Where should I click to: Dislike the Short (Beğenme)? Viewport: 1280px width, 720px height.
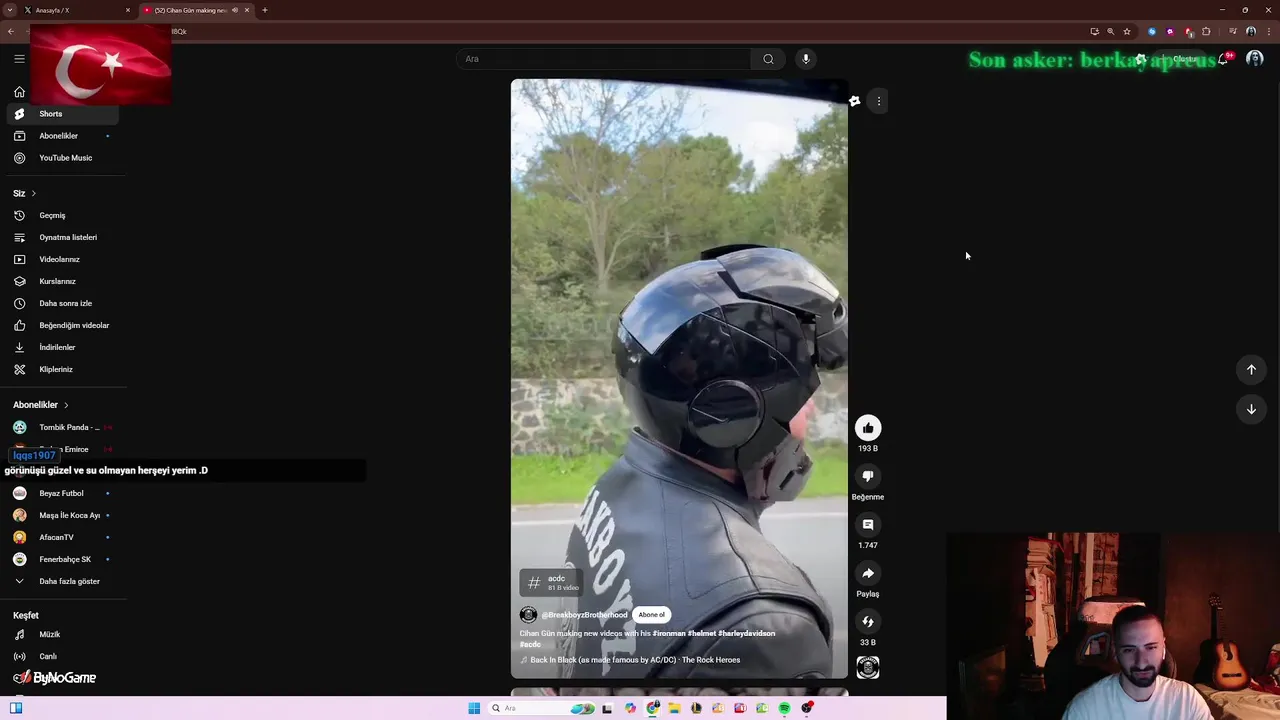868,476
